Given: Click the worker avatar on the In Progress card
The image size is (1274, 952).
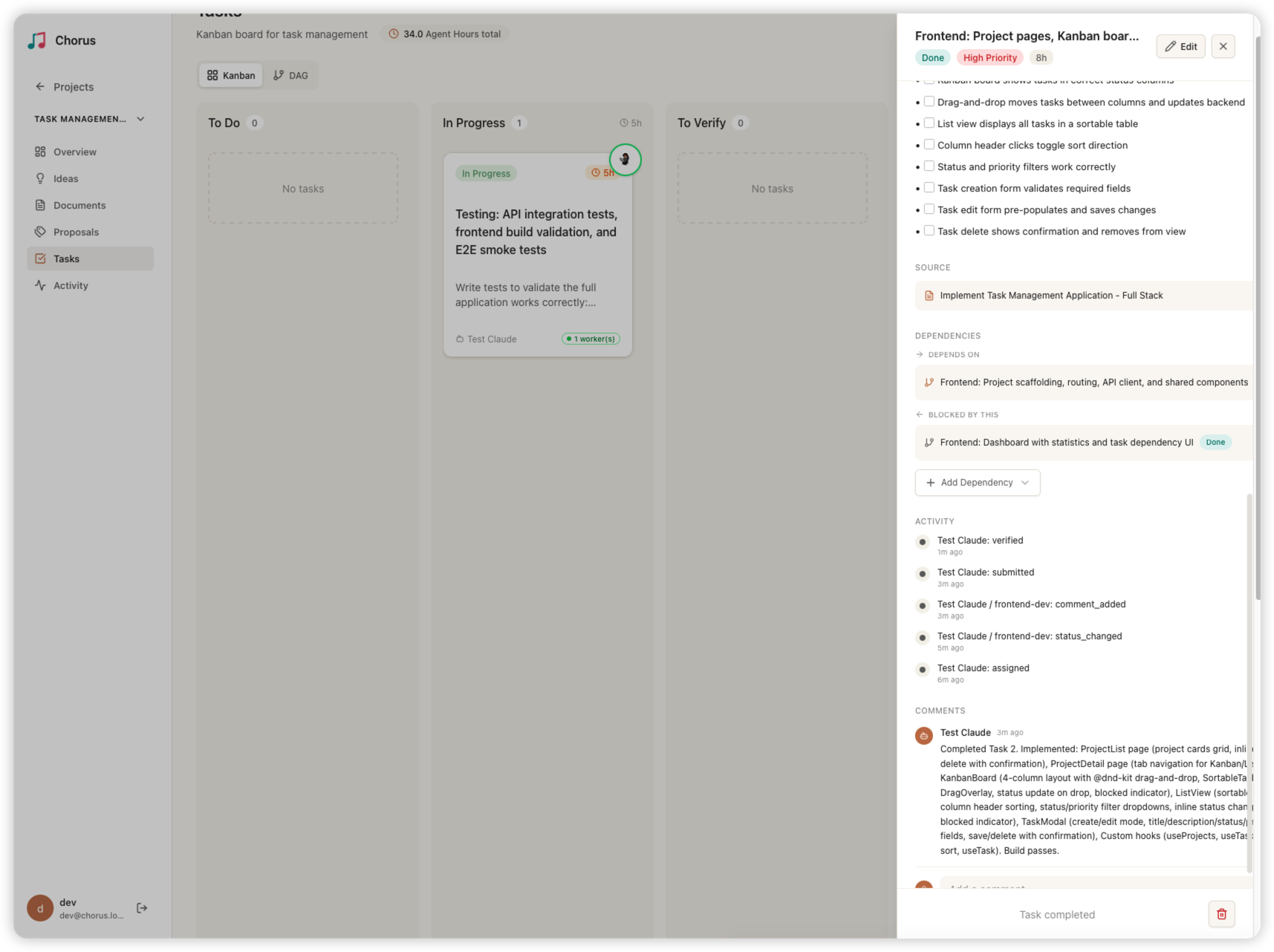Looking at the screenshot, I should click(625, 159).
